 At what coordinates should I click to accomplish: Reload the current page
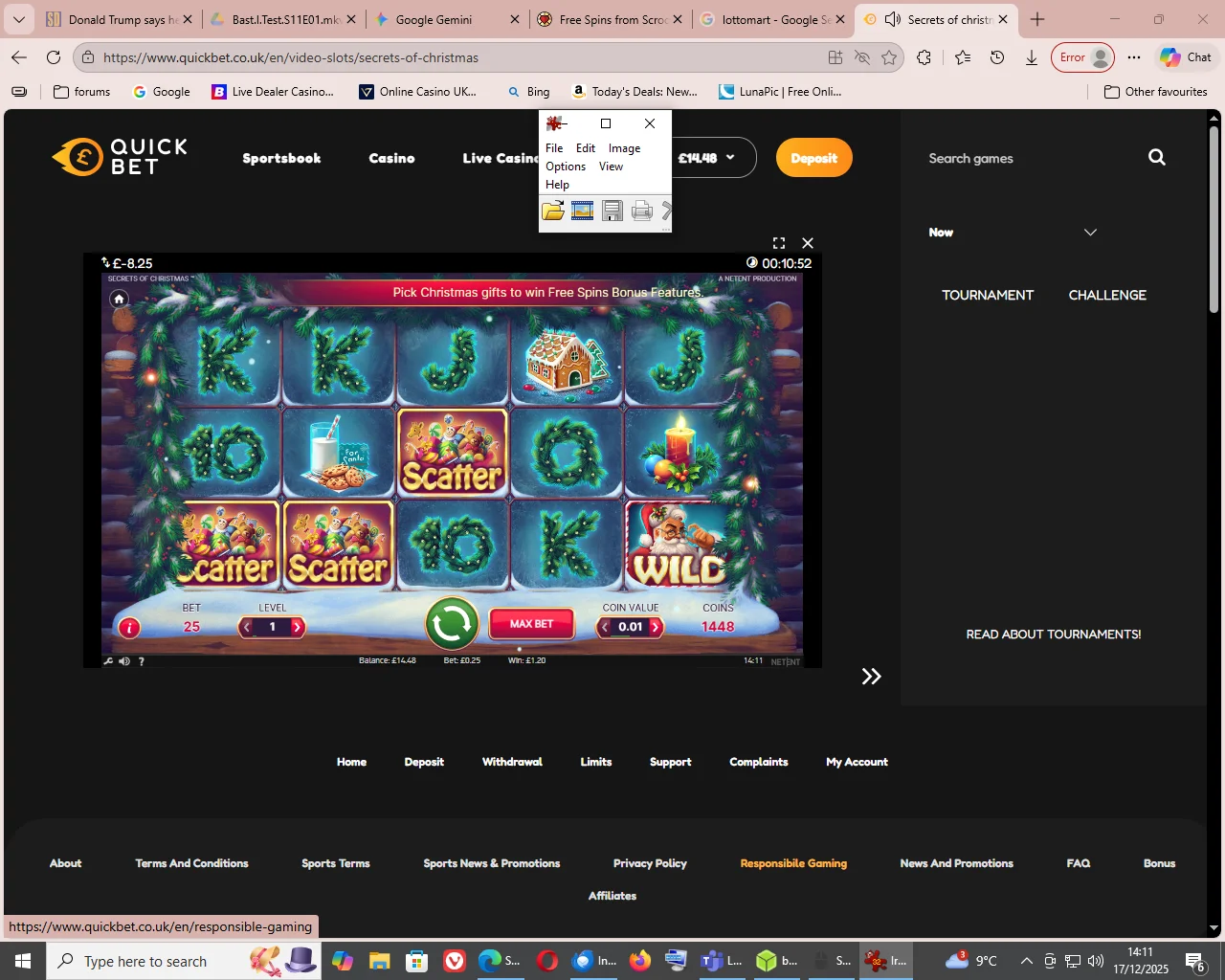(54, 57)
